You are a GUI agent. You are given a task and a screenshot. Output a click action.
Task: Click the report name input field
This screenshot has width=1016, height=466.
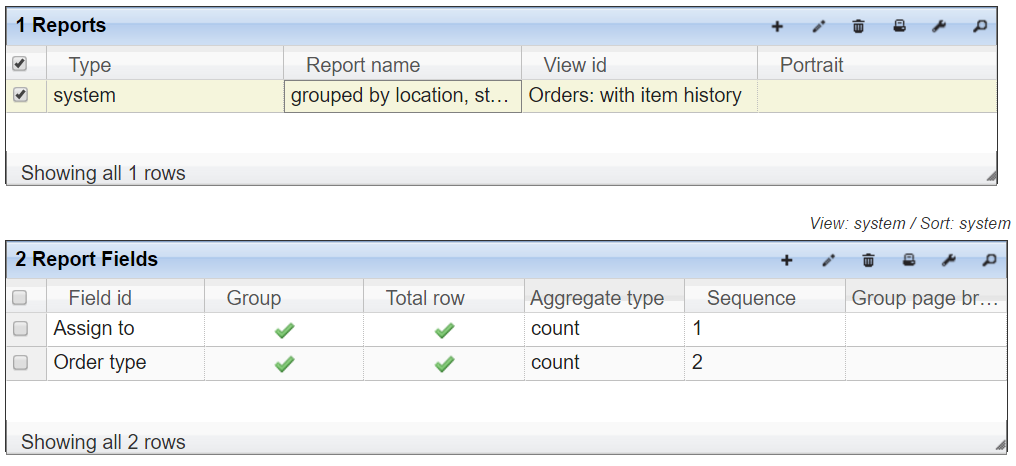point(402,96)
